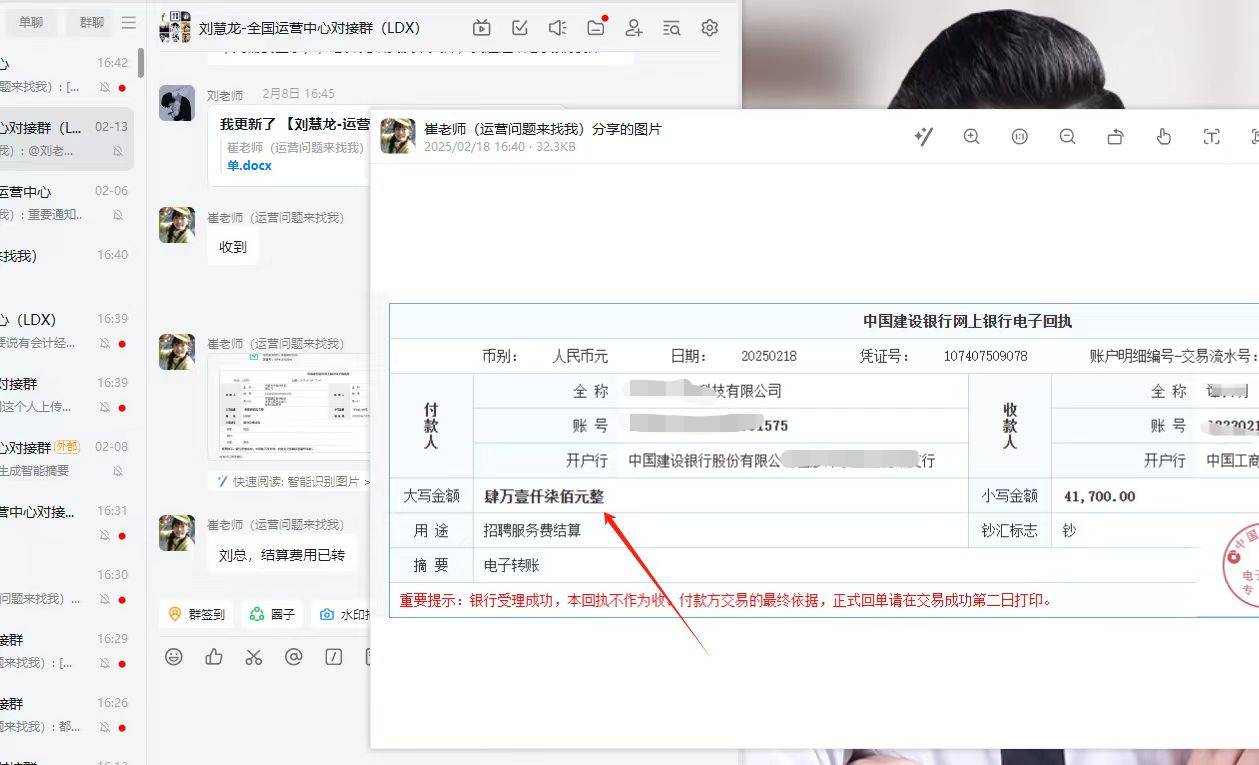1259x765 pixels.
Task: Open the 群签到 group check-in
Action: tap(196, 615)
